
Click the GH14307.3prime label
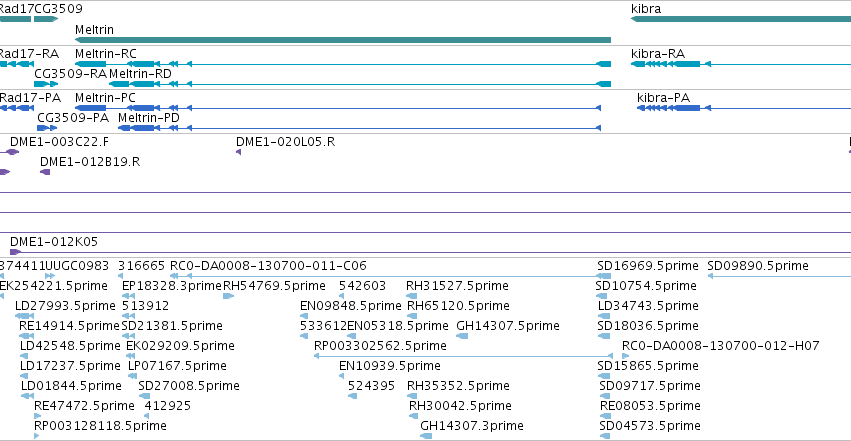(472, 426)
